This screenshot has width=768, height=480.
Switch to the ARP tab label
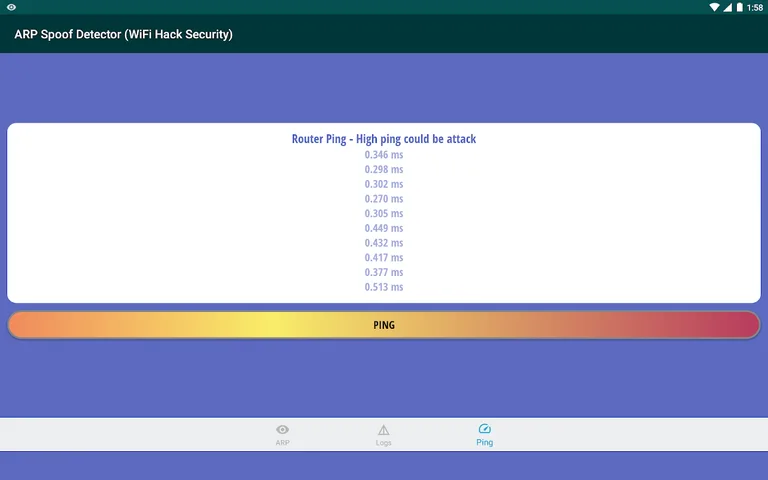[283, 442]
